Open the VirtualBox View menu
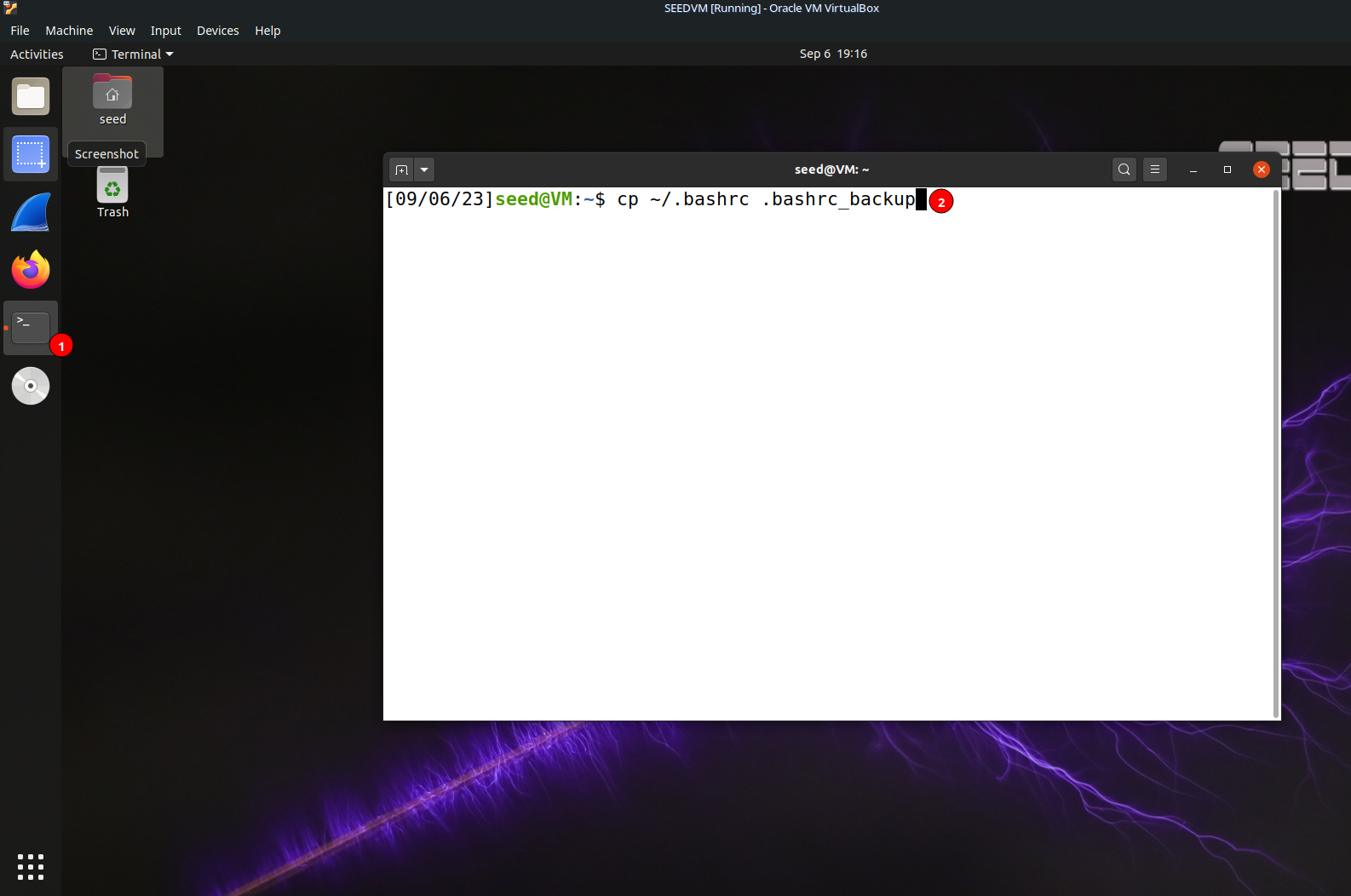 122,31
